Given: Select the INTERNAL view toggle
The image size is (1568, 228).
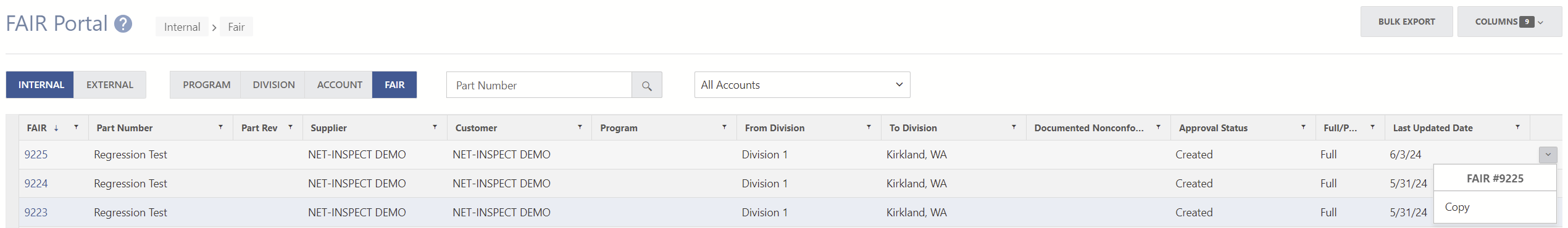Looking at the screenshot, I should [41, 85].
